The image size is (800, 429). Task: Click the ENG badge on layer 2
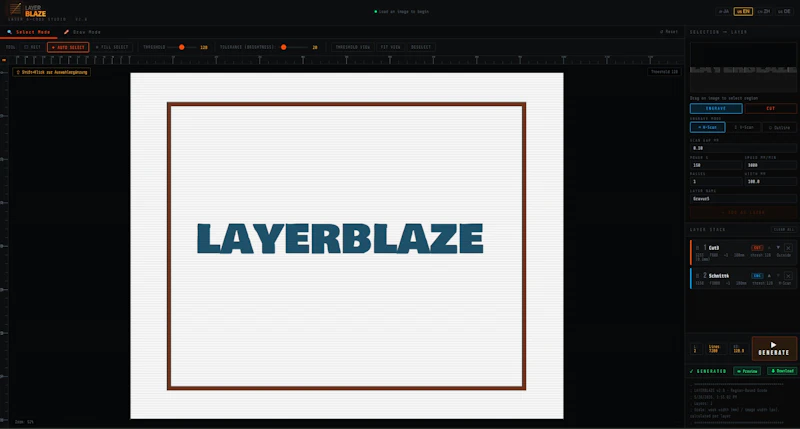(x=757, y=275)
